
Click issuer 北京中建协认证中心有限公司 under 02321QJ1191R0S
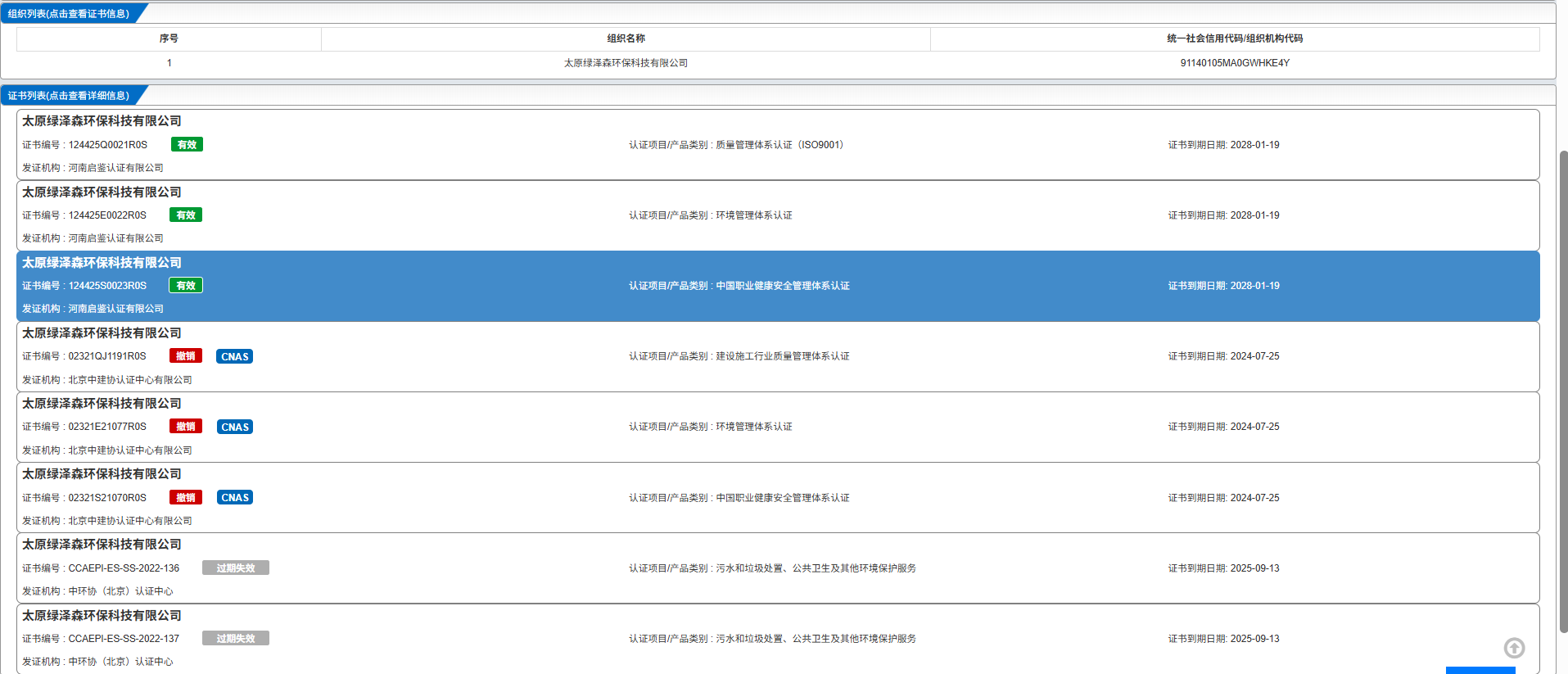tap(130, 380)
